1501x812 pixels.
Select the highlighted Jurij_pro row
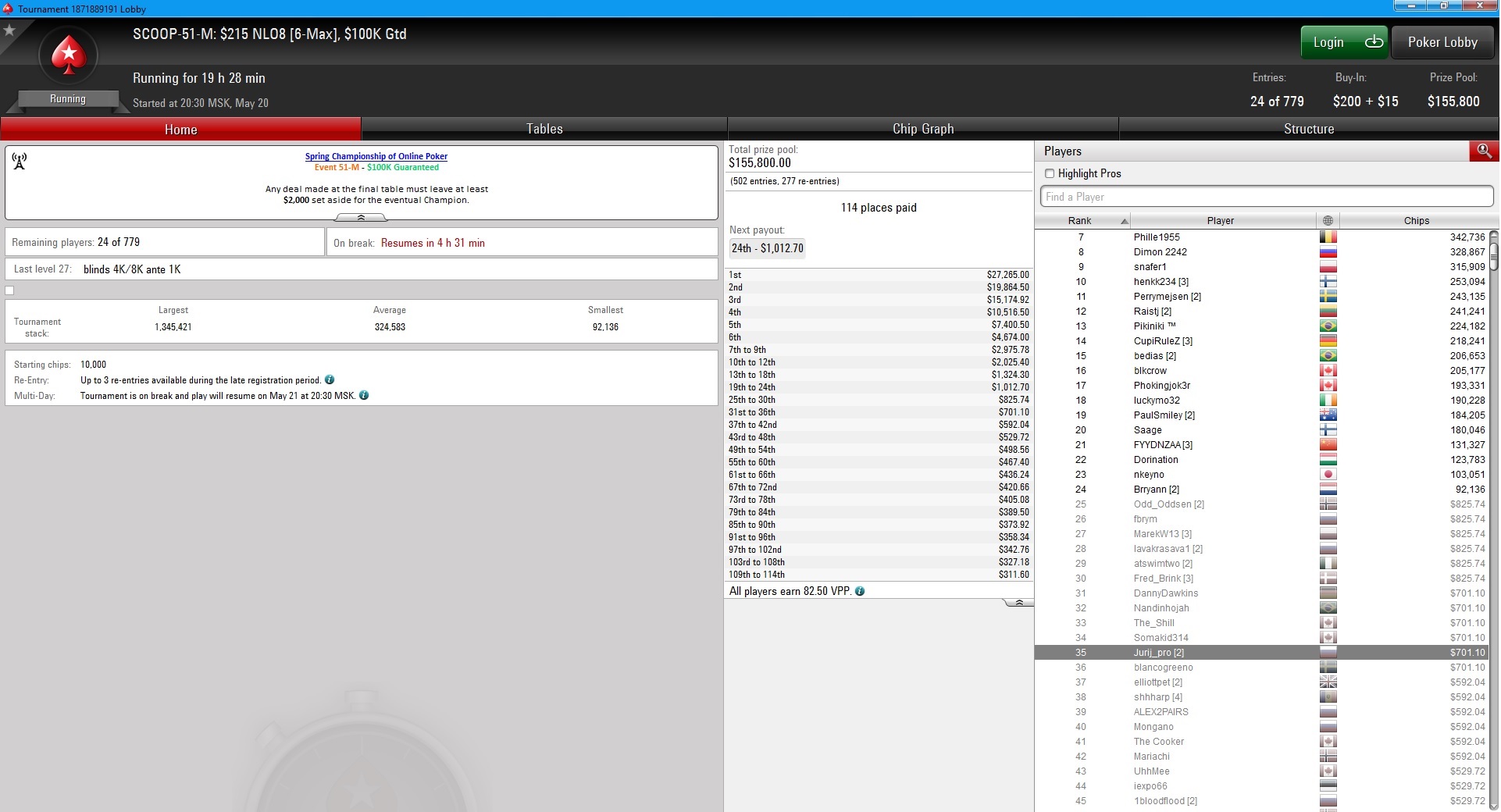[1261, 653]
